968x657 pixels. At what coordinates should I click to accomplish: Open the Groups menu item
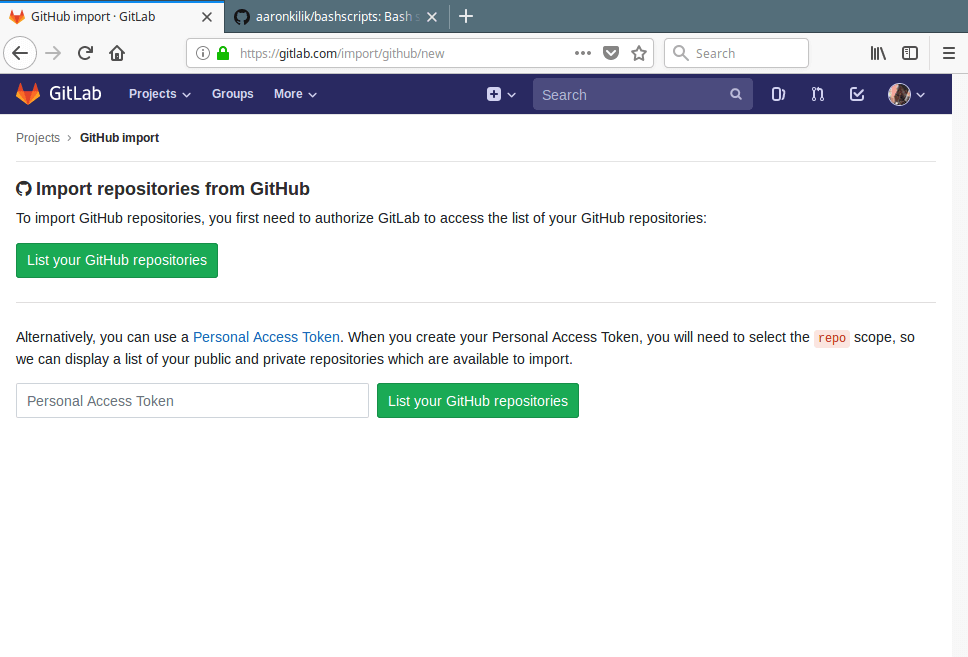coord(233,94)
